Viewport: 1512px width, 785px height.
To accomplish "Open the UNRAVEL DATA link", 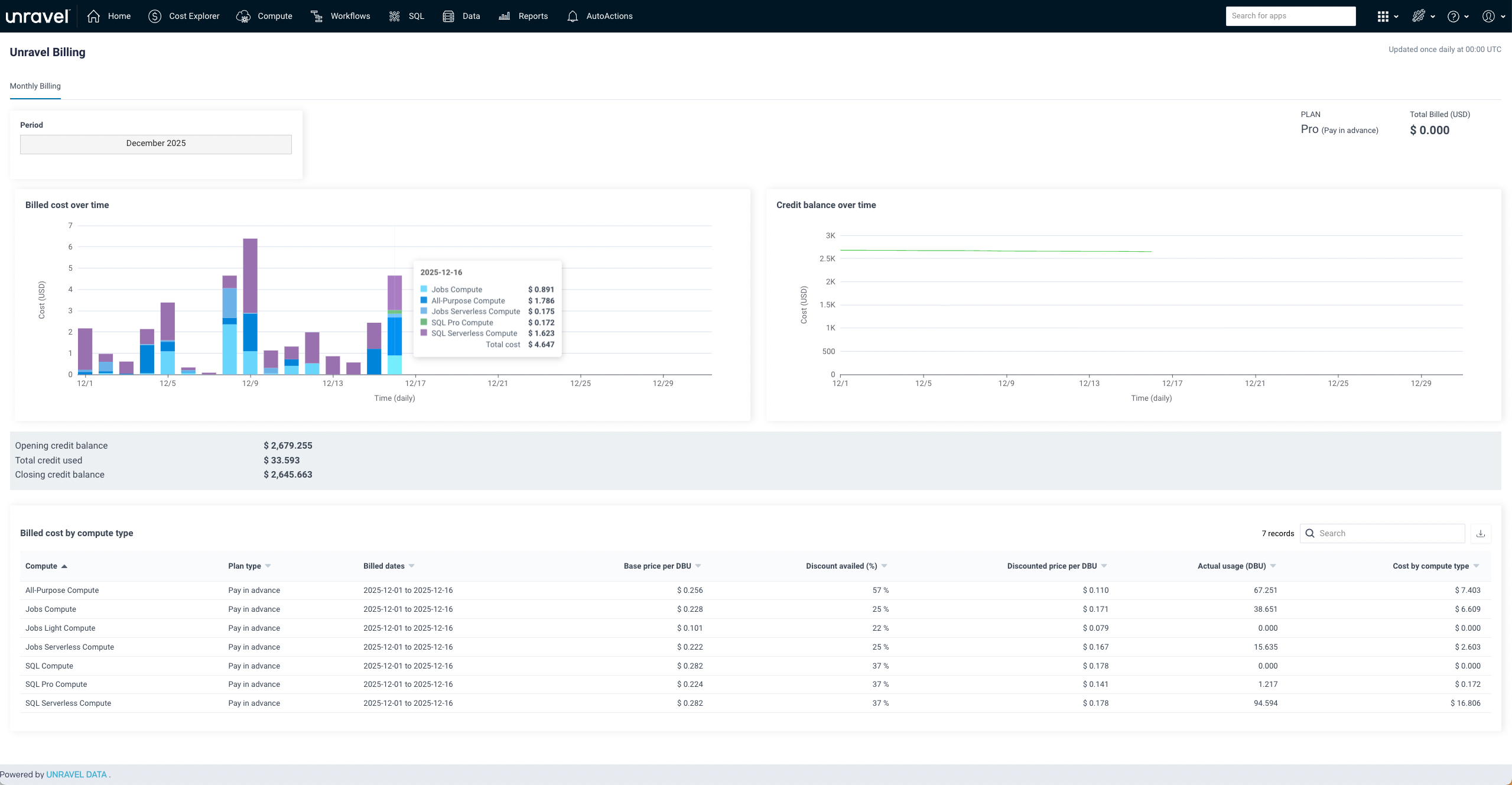I will click(x=76, y=774).
